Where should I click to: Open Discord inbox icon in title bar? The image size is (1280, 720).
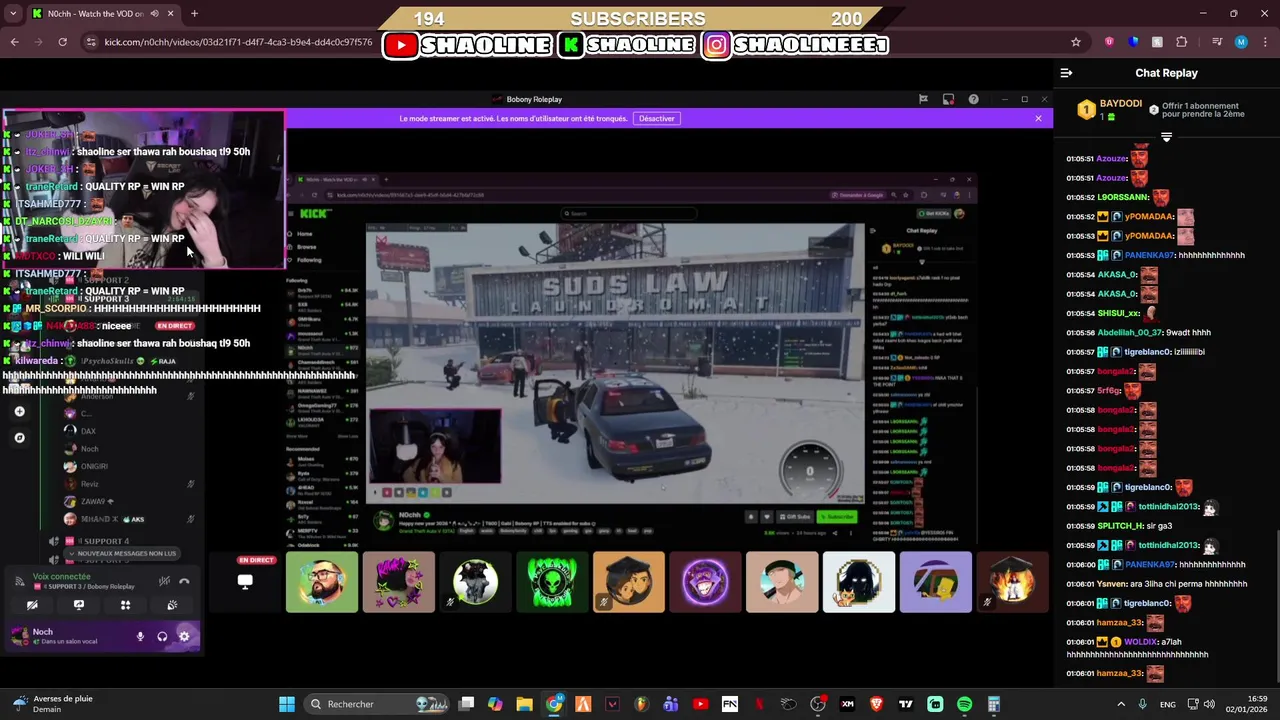[948, 99]
